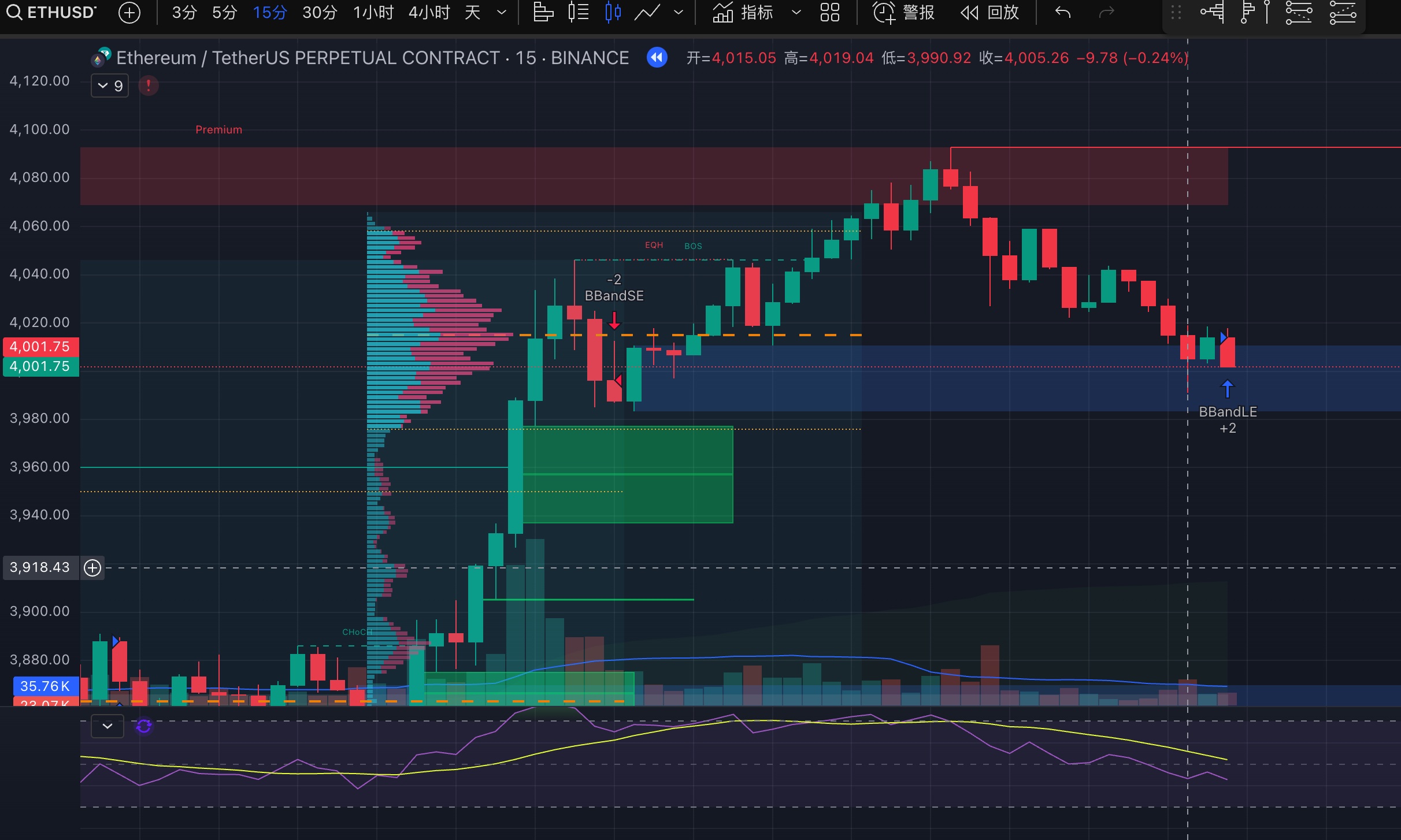Open the layout grid icon
This screenshot has width=1401, height=840.
coord(829,12)
